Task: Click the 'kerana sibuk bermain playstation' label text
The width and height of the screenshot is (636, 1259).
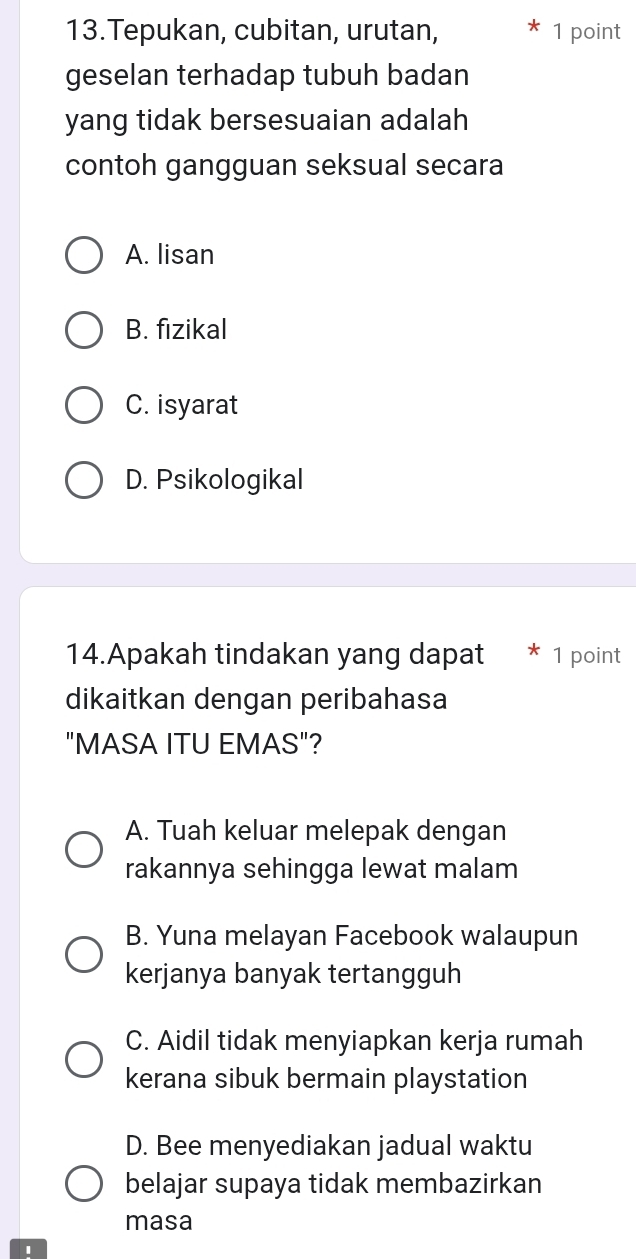Action: pyautogui.click(x=327, y=1079)
